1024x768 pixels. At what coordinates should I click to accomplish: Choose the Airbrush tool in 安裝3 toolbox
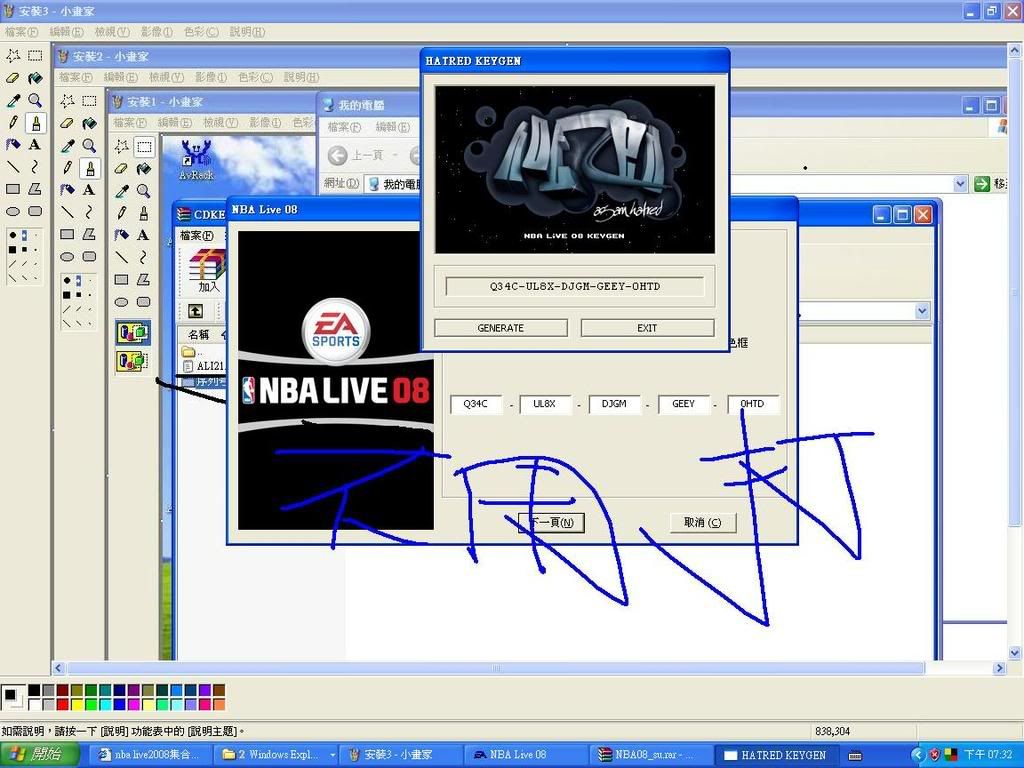[13, 144]
